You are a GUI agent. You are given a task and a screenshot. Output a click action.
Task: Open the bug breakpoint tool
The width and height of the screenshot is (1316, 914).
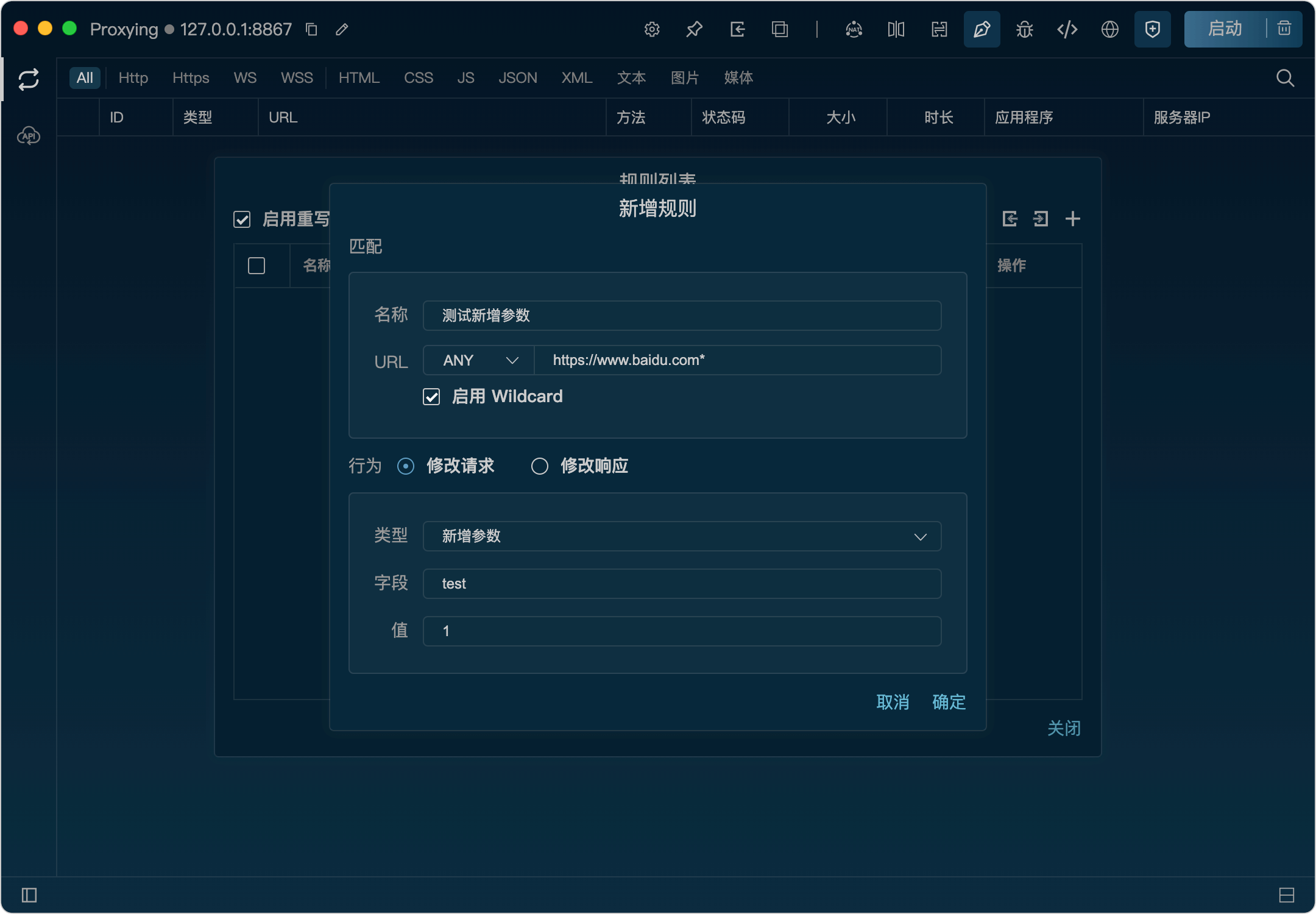(1024, 29)
